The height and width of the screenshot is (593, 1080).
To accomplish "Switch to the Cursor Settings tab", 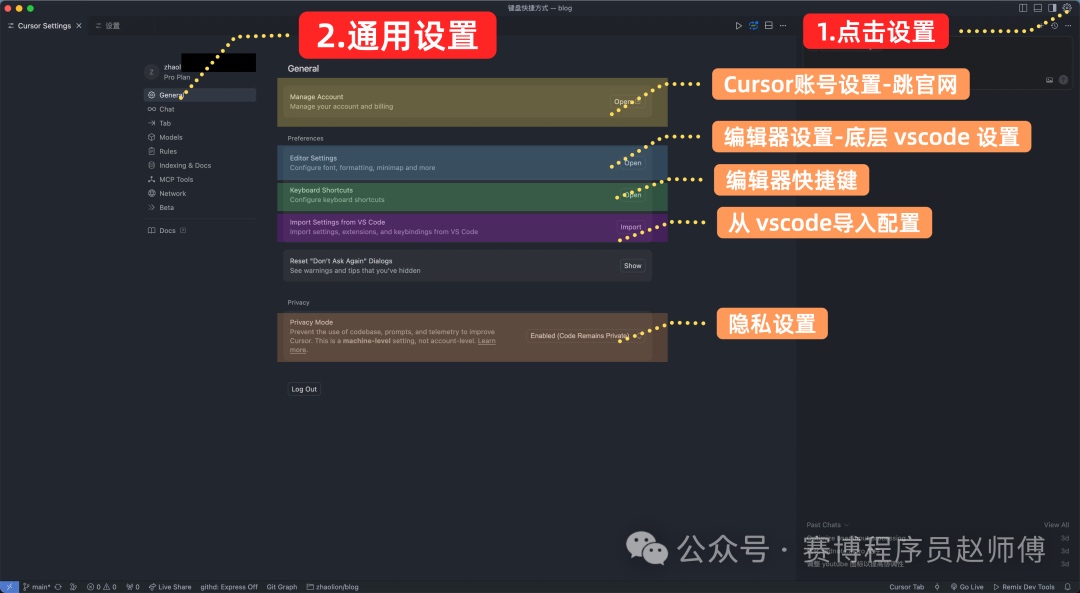I will (x=43, y=25).
